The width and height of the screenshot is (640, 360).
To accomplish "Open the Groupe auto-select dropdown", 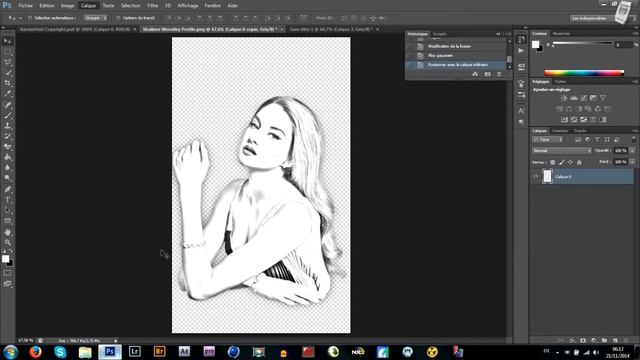I will click(x=96, y=18).
